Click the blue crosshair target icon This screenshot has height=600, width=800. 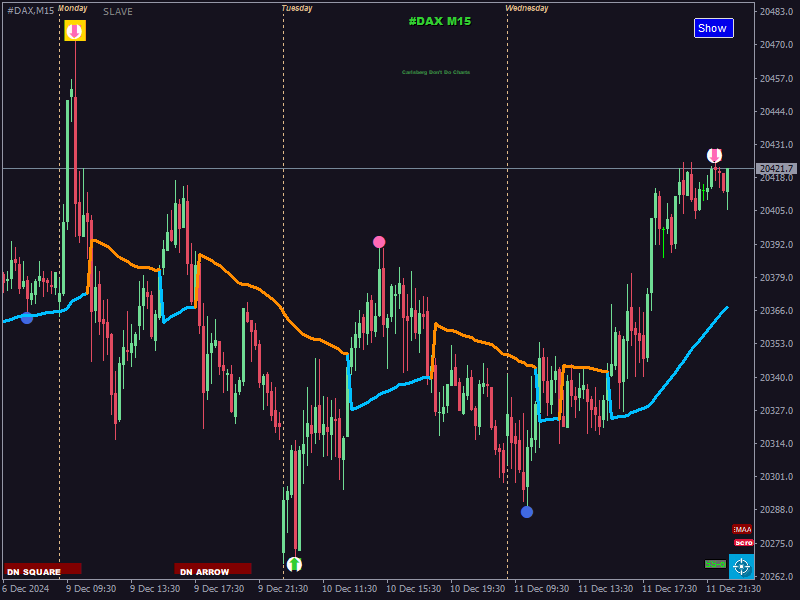pos(741,566)
